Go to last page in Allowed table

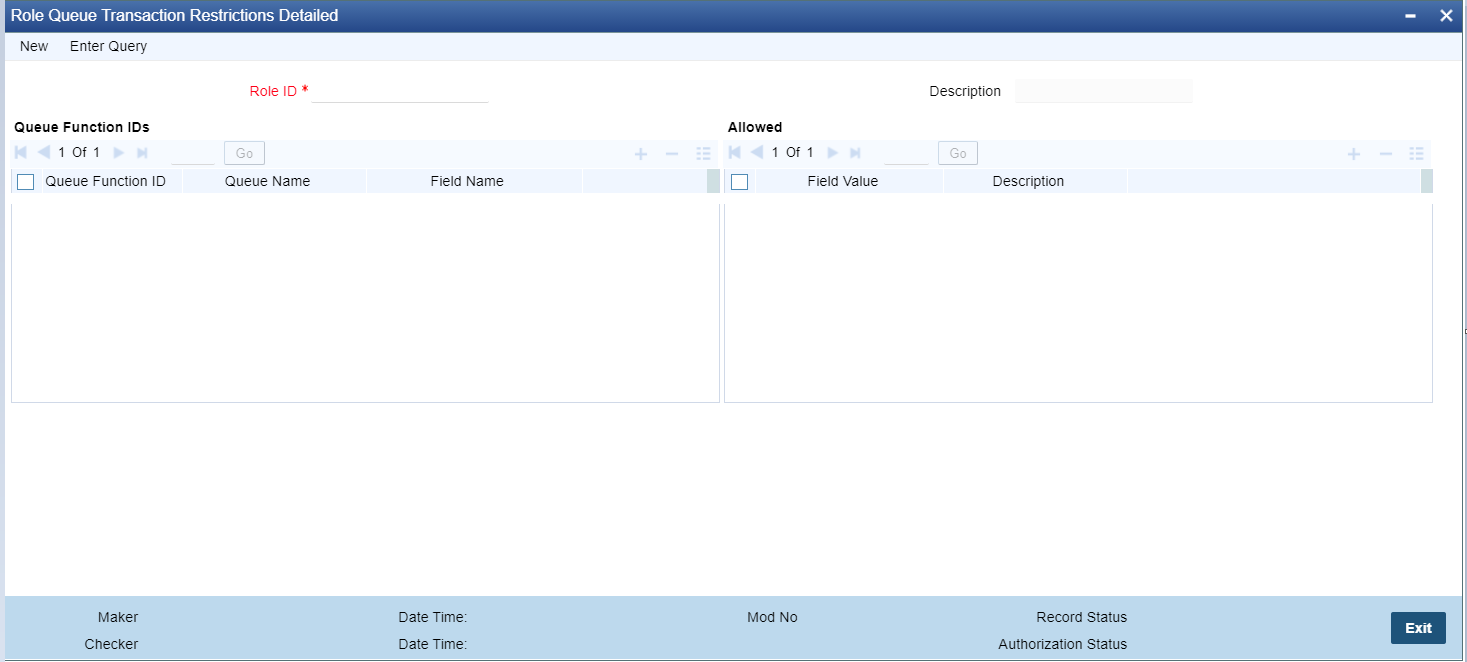click(x=855, y=153)
